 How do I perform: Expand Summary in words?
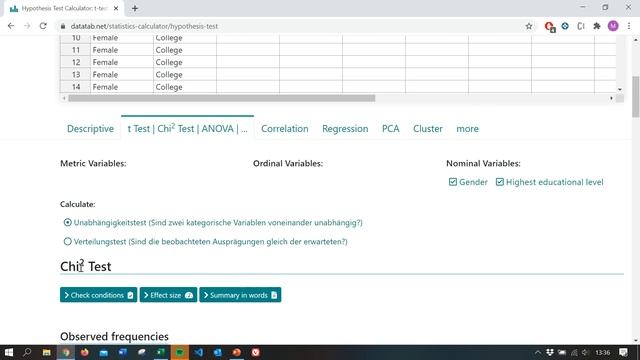[240, 295]
